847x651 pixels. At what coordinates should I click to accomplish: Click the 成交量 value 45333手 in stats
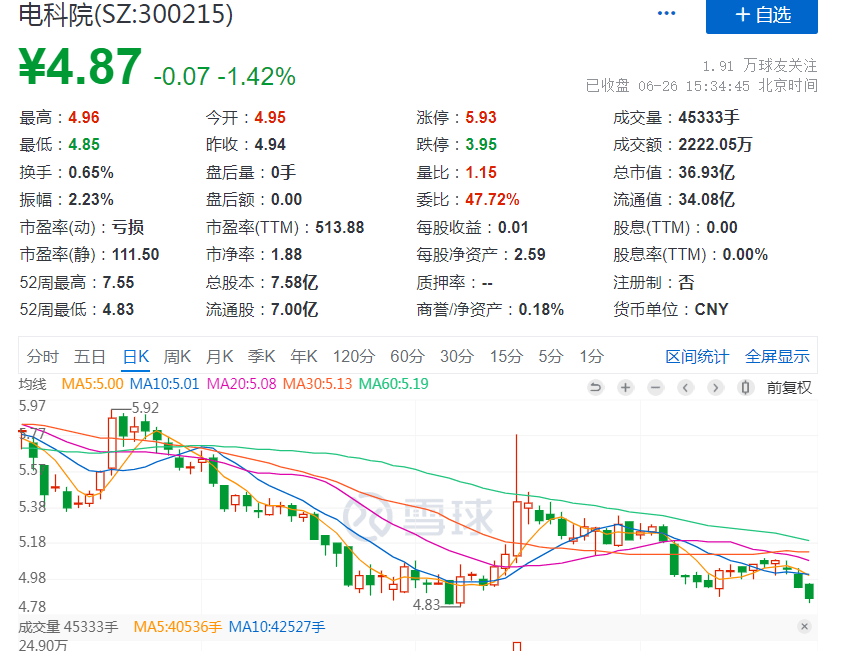[x=709, y=117]
